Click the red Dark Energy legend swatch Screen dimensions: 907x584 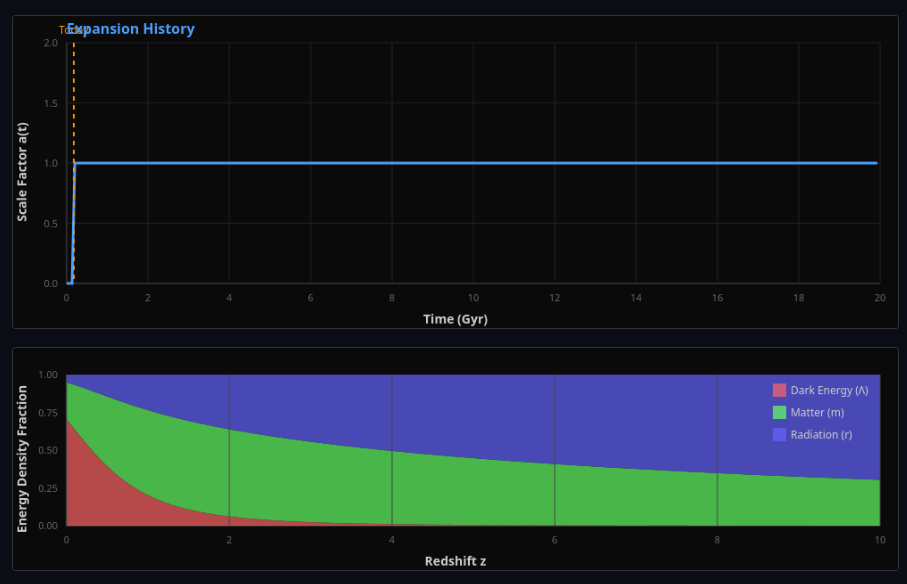[x=779, y=390]
